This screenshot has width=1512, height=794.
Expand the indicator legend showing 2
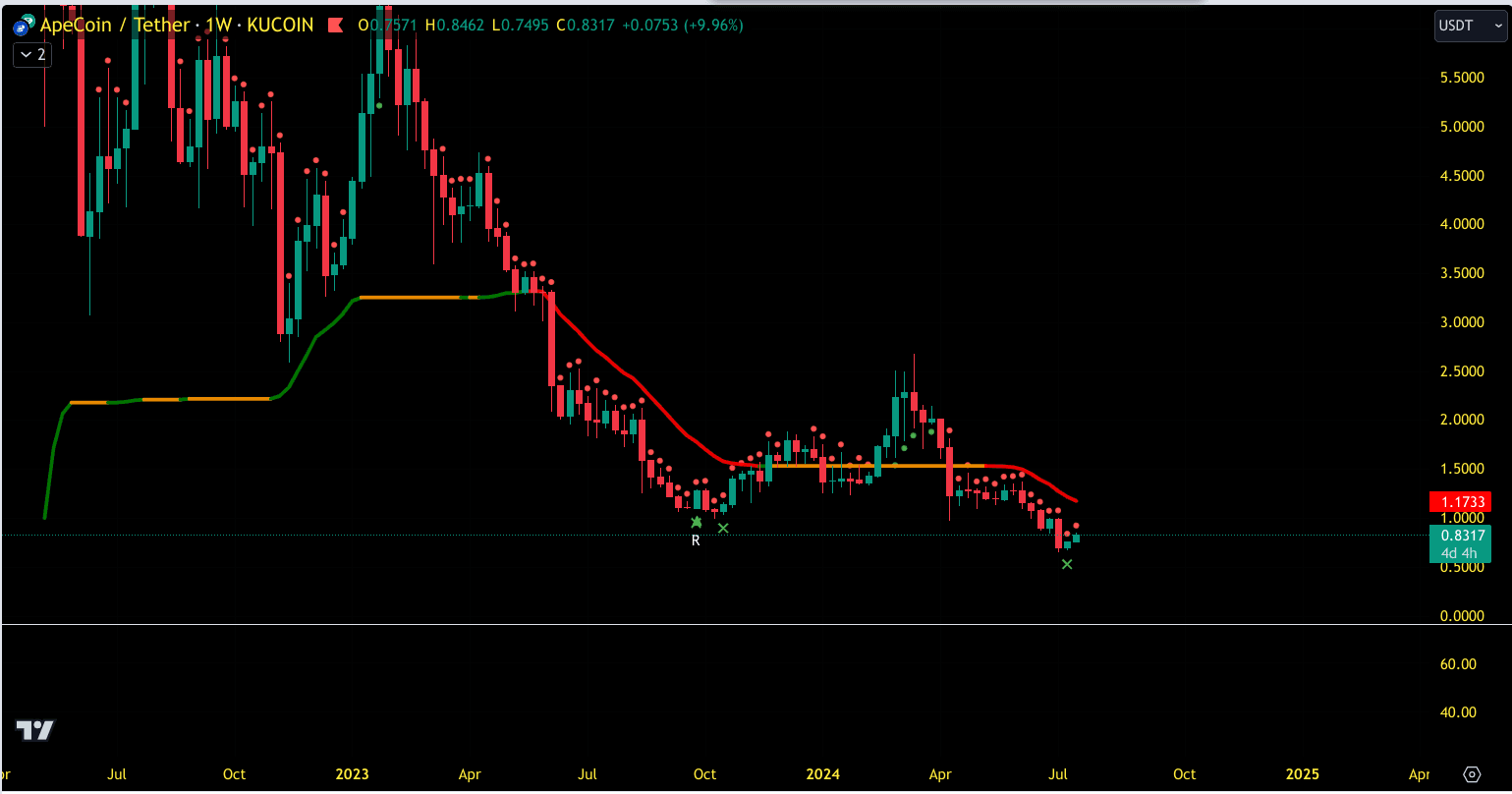click(x=31, y=55)
